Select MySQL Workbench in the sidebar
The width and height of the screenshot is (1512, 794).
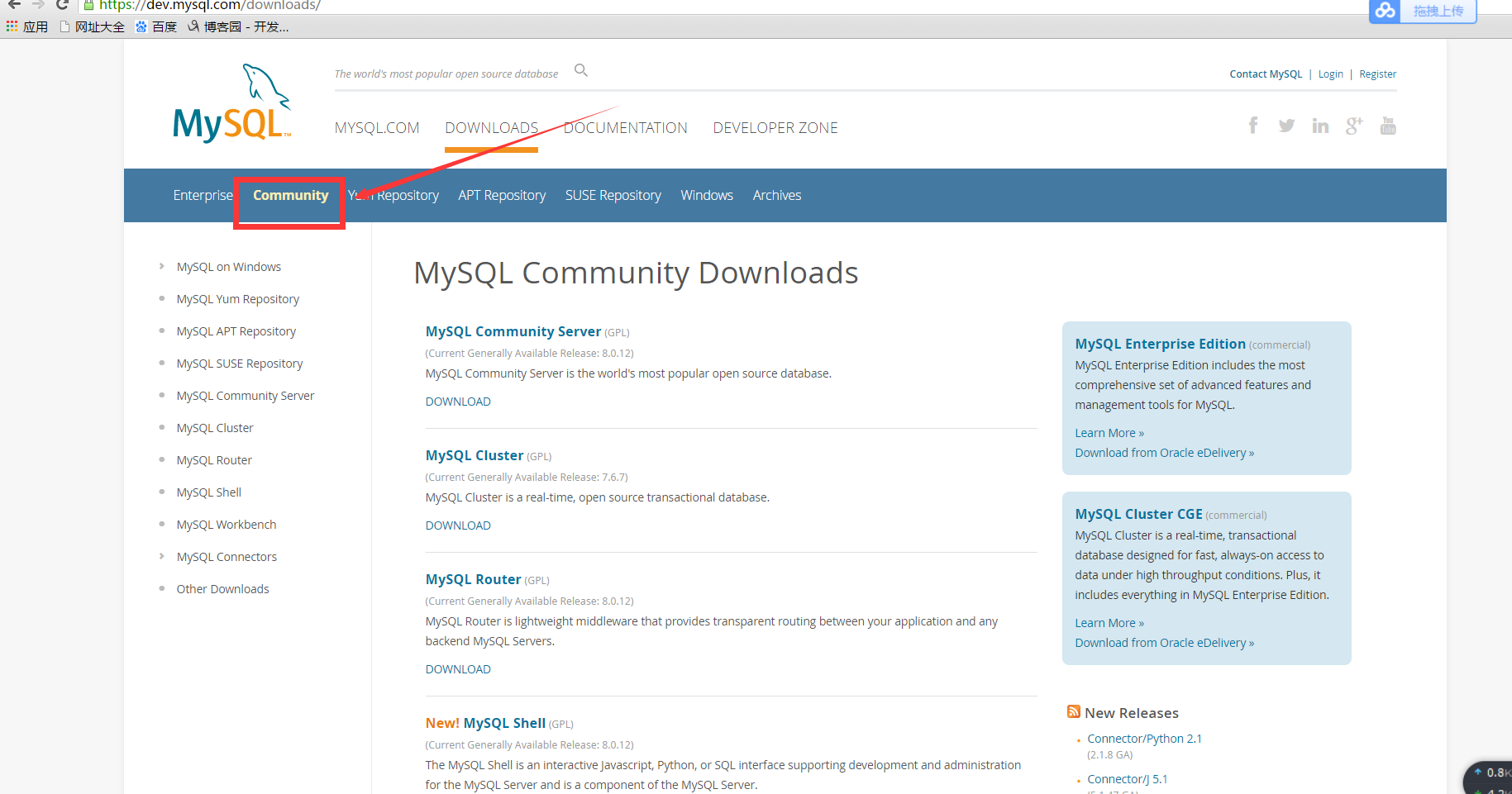(x=227, y=525)
